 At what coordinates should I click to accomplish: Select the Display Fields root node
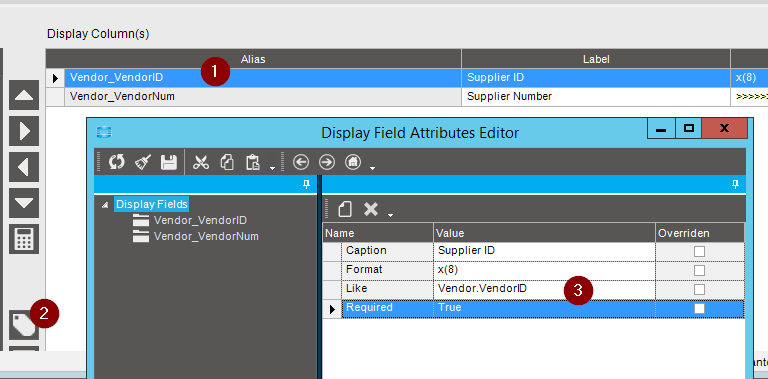coord(152,204)
